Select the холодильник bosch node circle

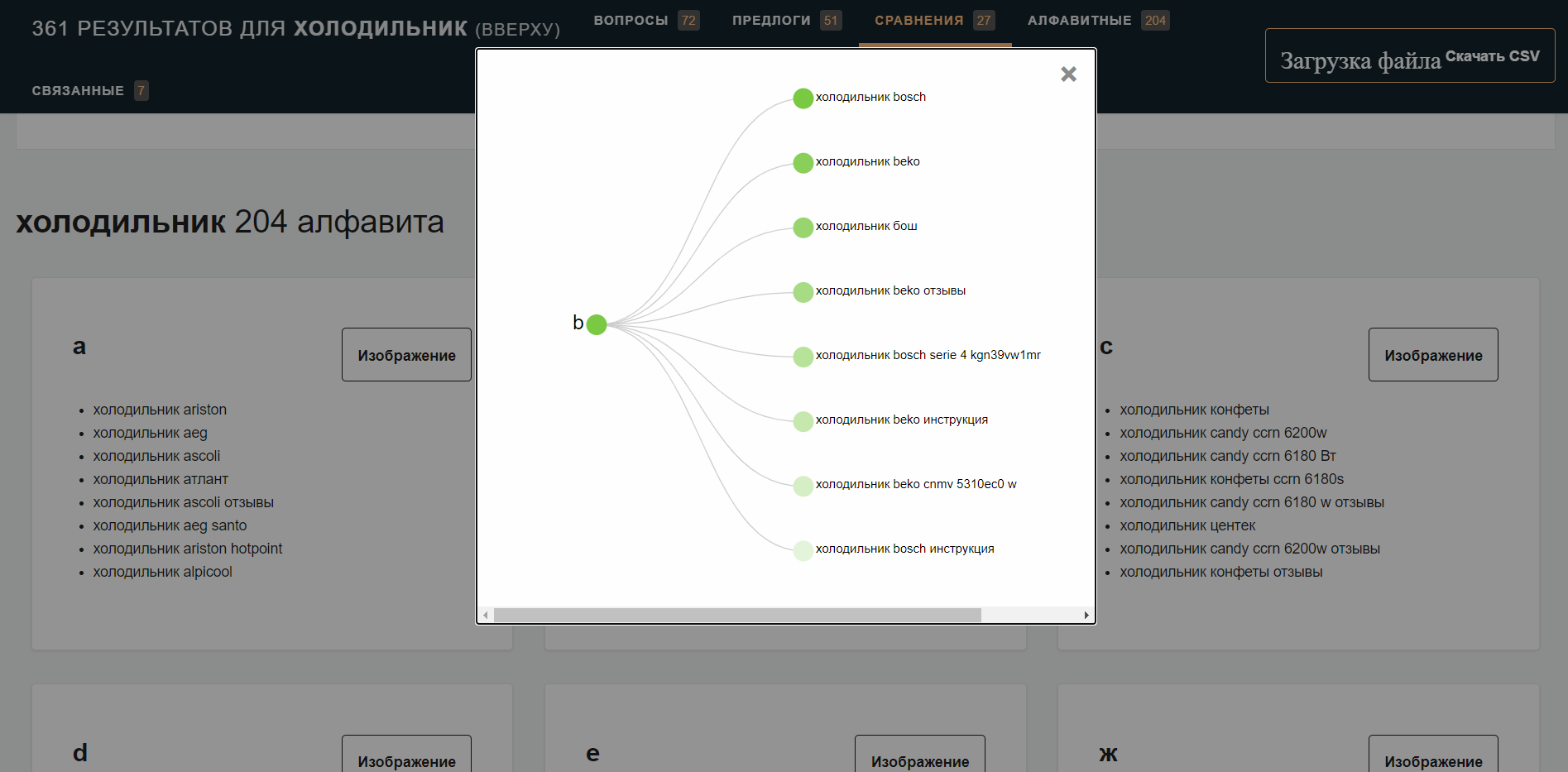(803, 98)
